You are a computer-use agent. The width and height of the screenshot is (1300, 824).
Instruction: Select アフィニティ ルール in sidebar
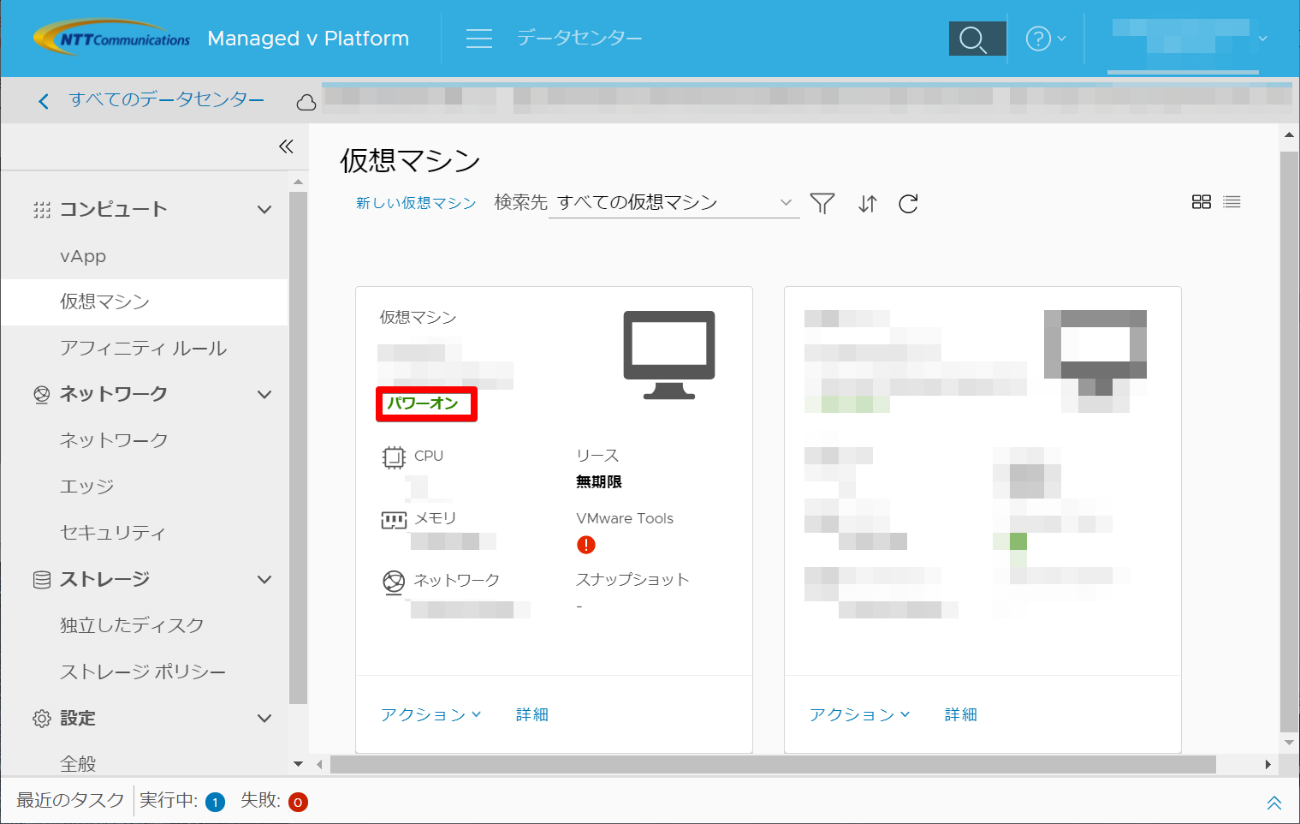coord(143,348)
